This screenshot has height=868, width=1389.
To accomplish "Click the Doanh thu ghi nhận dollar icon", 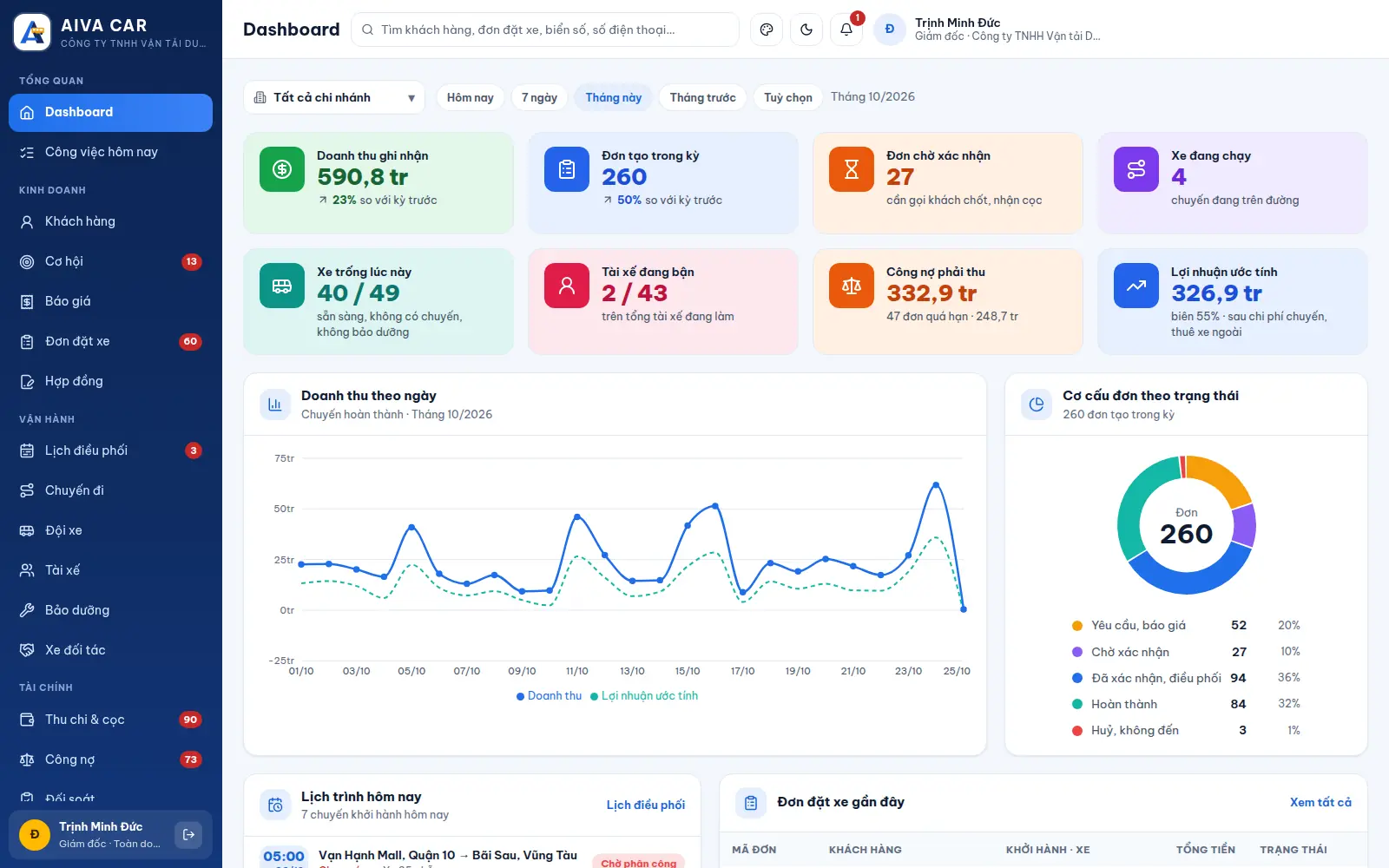I will pos(282,169).
